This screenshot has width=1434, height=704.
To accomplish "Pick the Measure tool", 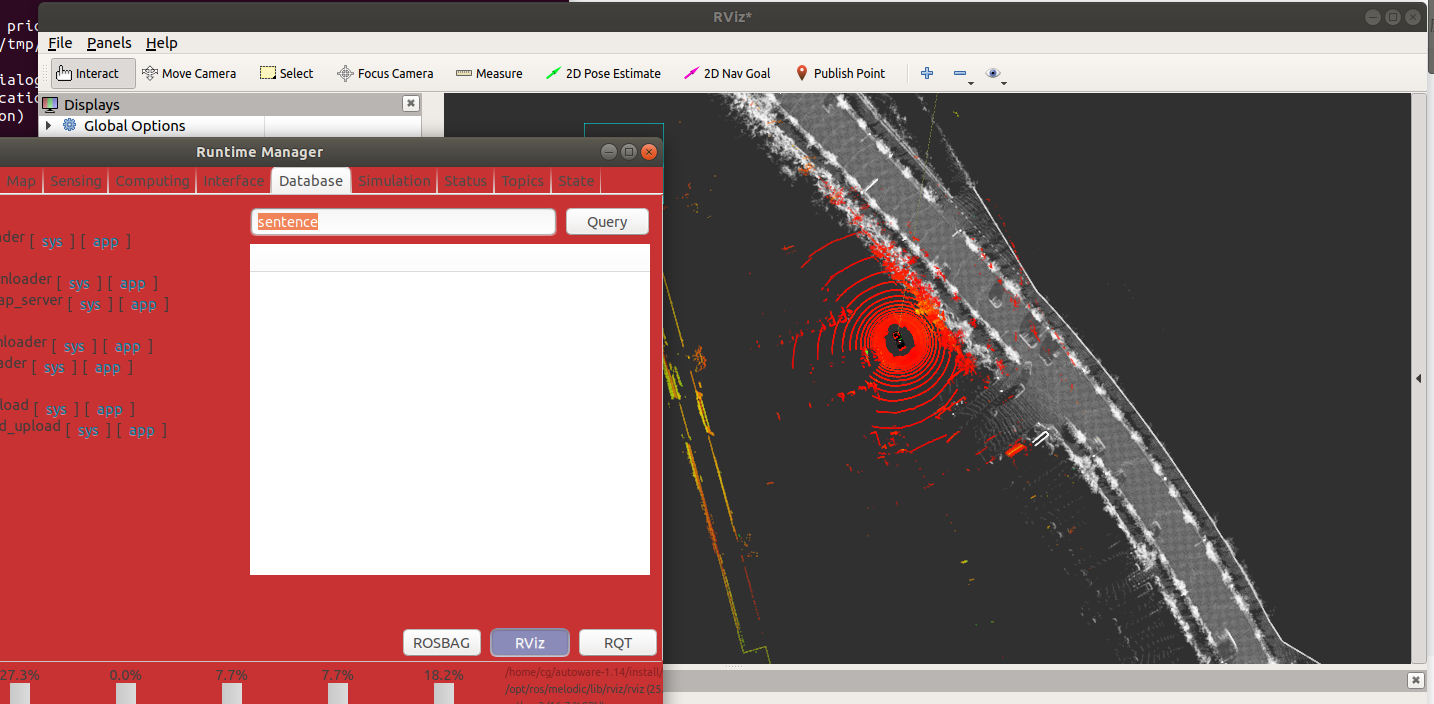I will (x=489, y=73).
